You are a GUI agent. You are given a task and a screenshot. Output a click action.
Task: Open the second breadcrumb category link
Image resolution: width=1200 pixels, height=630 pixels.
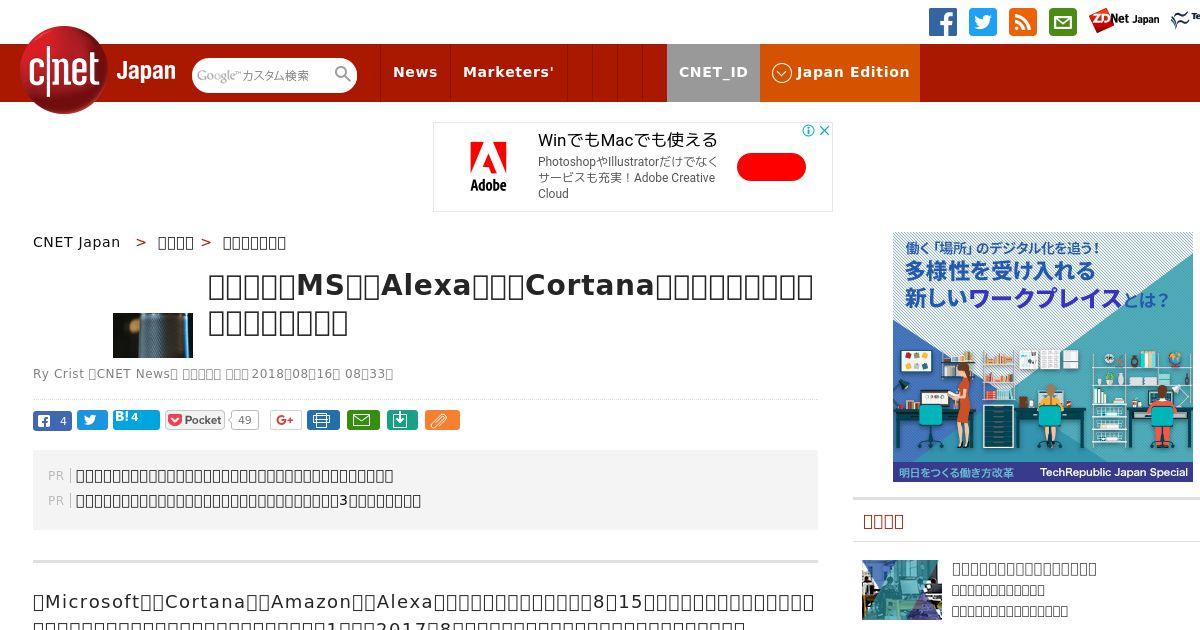click(176, 242)
